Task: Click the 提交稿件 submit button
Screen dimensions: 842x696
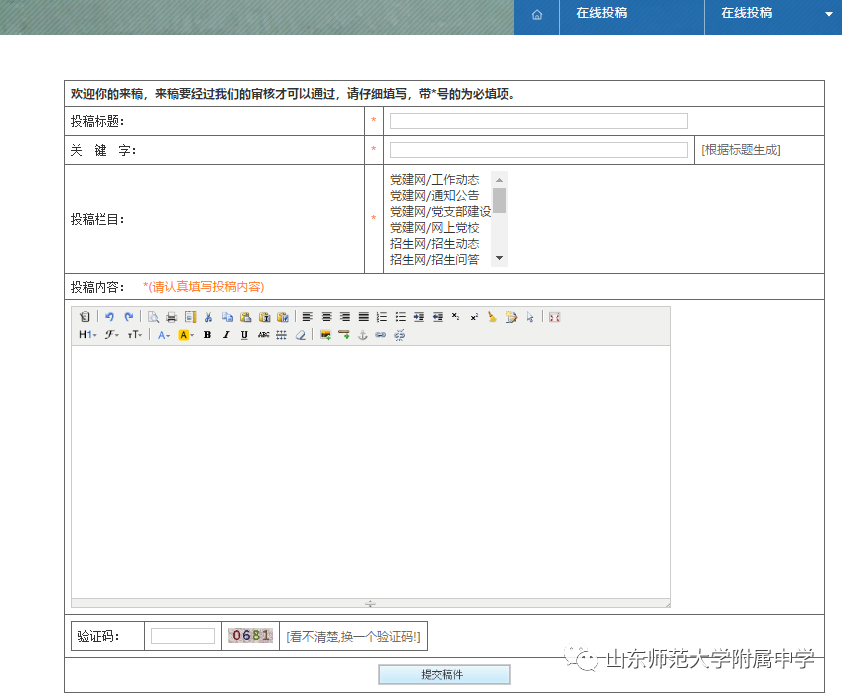Action: 444,675
